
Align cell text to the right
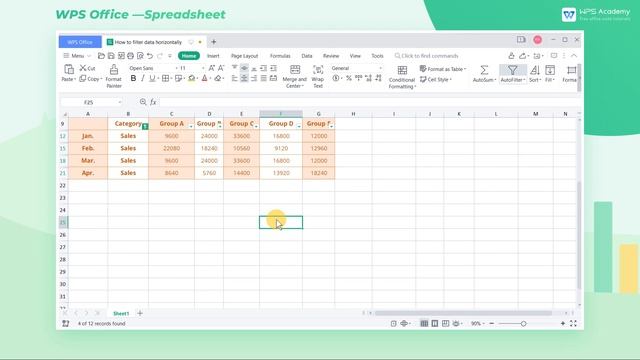point(254,78)
